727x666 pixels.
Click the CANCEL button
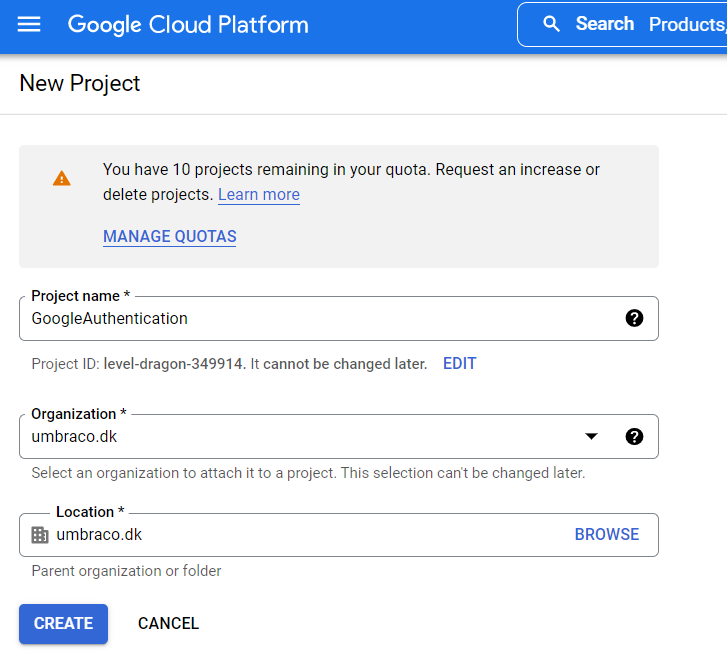pyautogui.click(x=168, y=624)
